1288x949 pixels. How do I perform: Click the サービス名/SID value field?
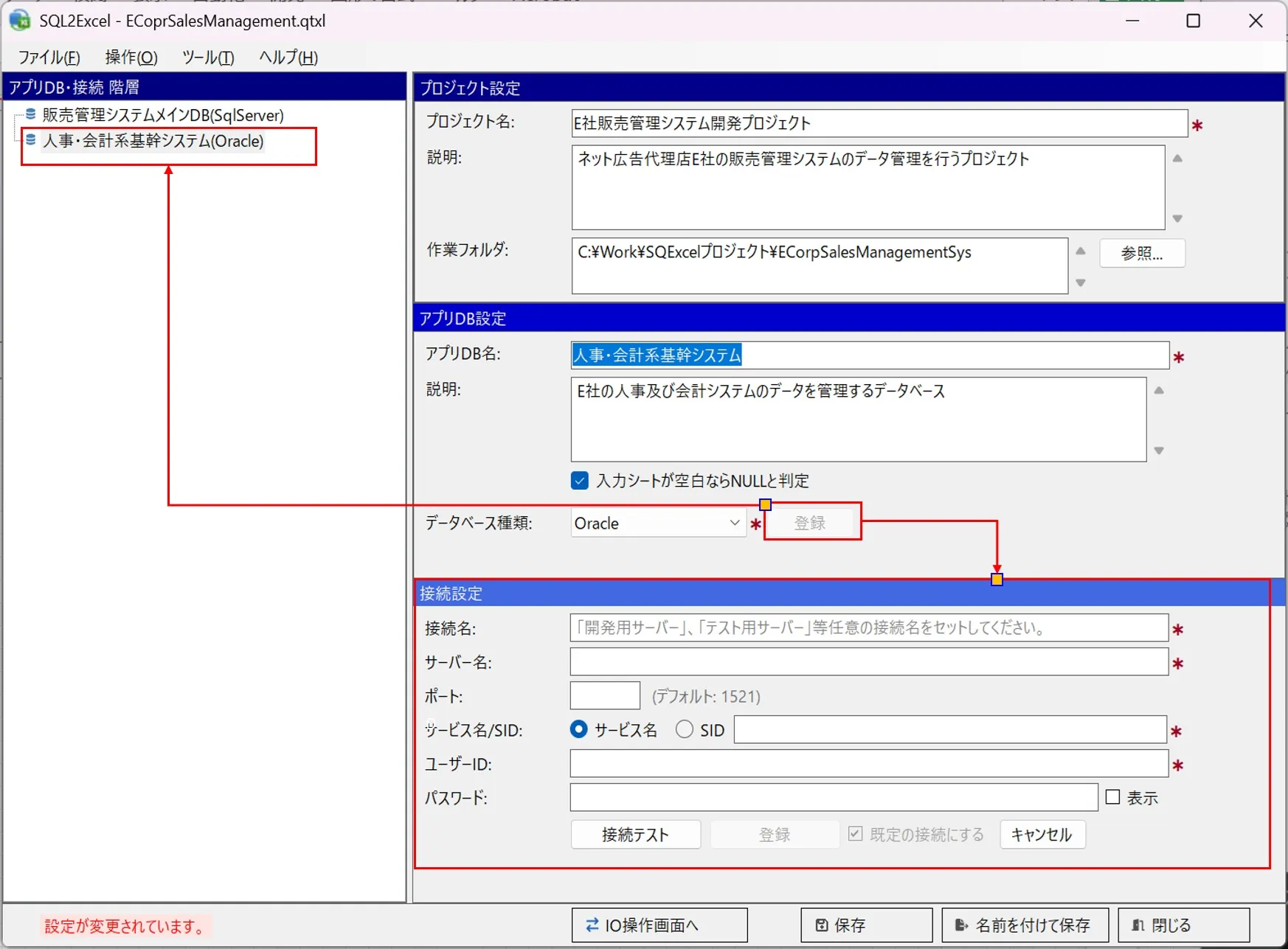point(950,730)
